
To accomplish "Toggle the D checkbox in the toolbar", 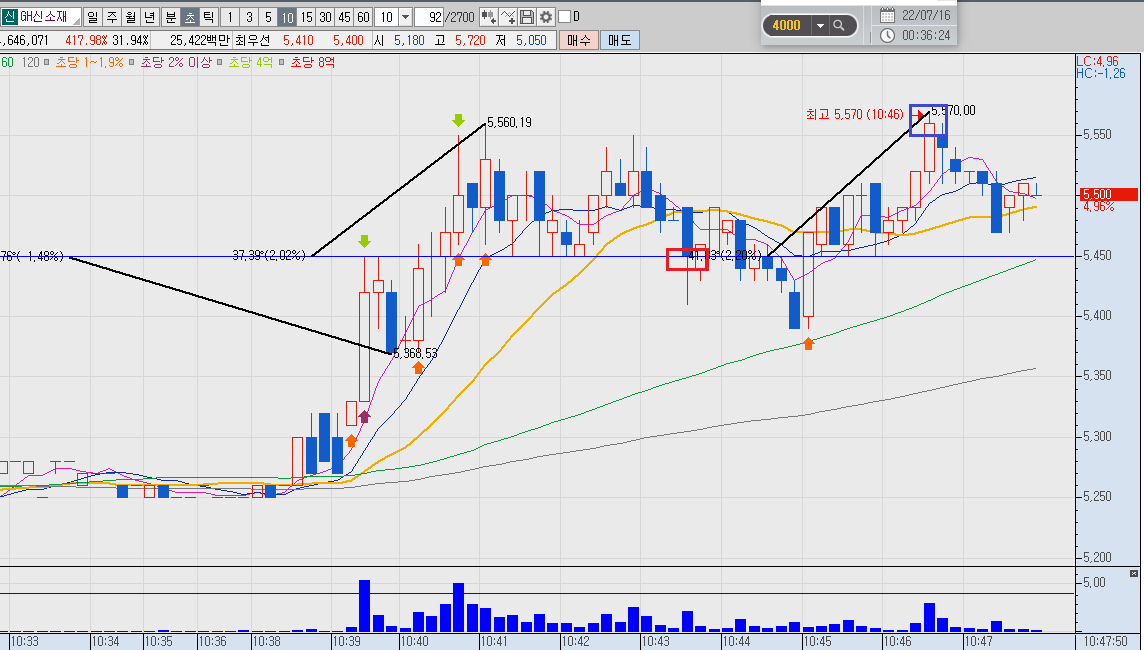I will pos(563,17).
